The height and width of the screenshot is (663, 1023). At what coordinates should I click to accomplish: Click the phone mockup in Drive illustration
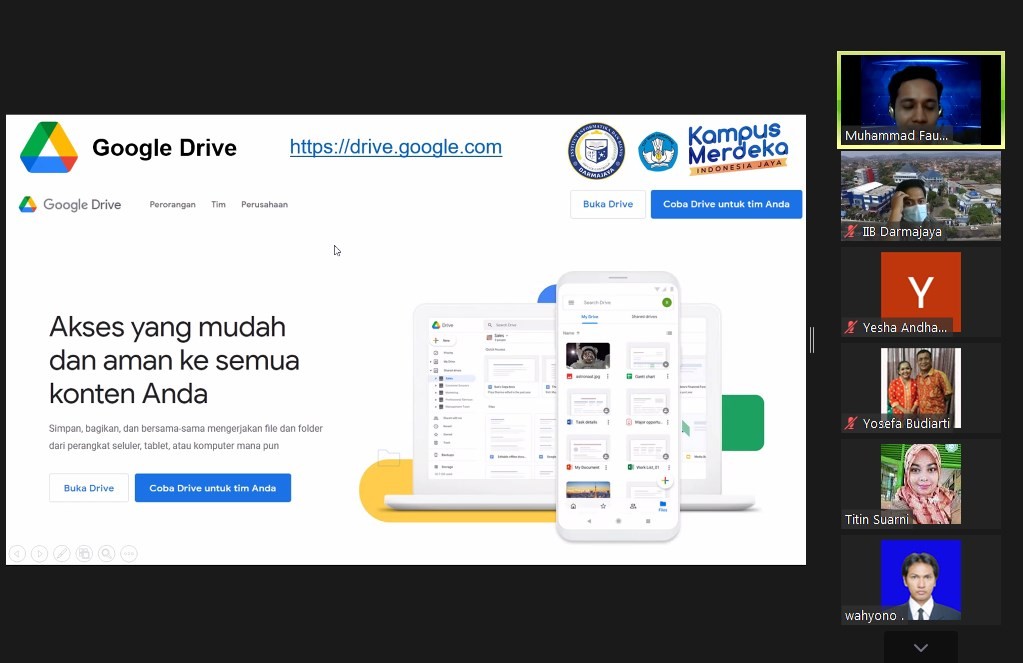(x=618, y=407)
